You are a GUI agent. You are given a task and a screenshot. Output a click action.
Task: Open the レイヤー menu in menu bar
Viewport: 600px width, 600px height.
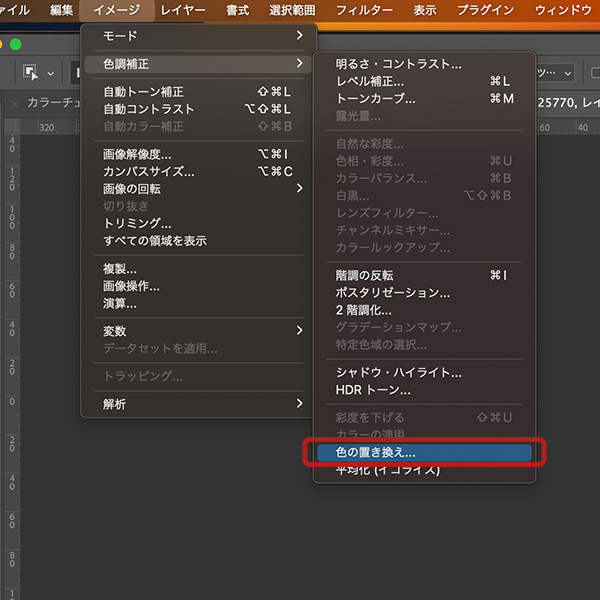(x=183, y=10)
